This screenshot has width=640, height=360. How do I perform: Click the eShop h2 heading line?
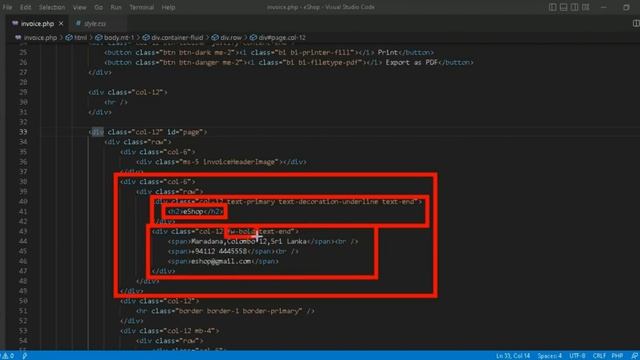click(196, 211)
